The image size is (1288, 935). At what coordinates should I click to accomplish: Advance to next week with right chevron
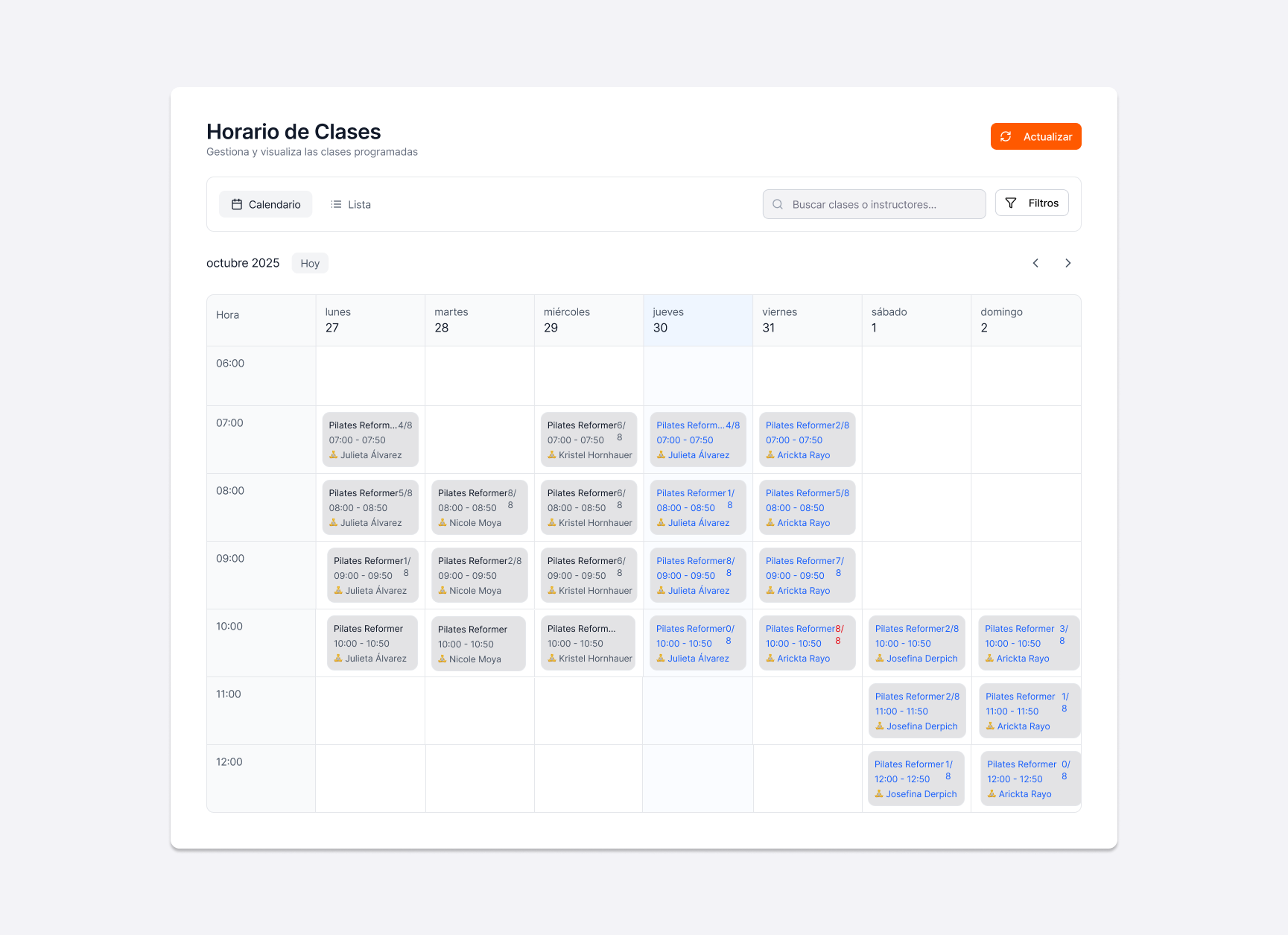pyautogui.click(x=1067, y=263)
